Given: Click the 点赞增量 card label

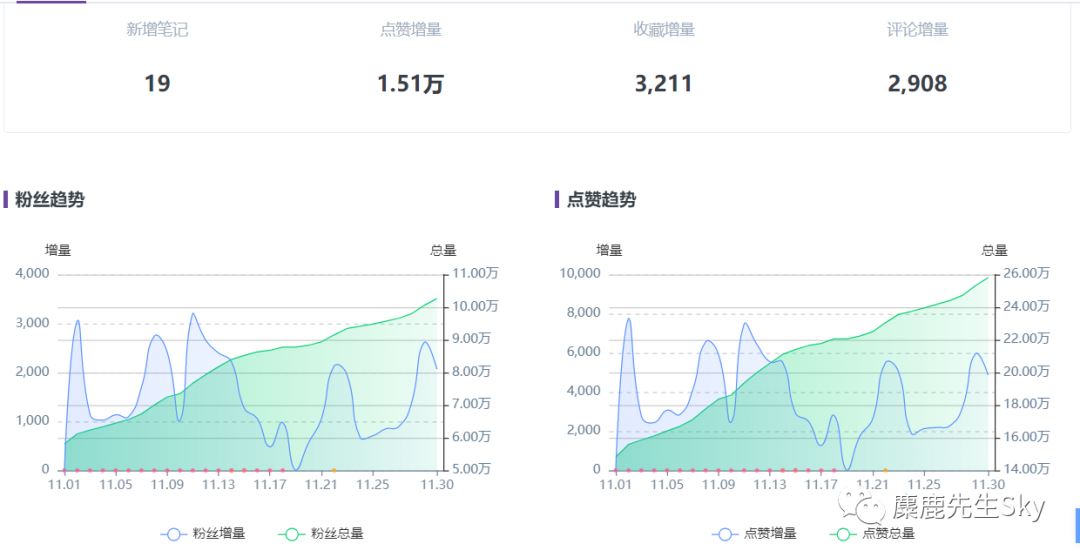Looking at the screenshot, I should point(411,30).
